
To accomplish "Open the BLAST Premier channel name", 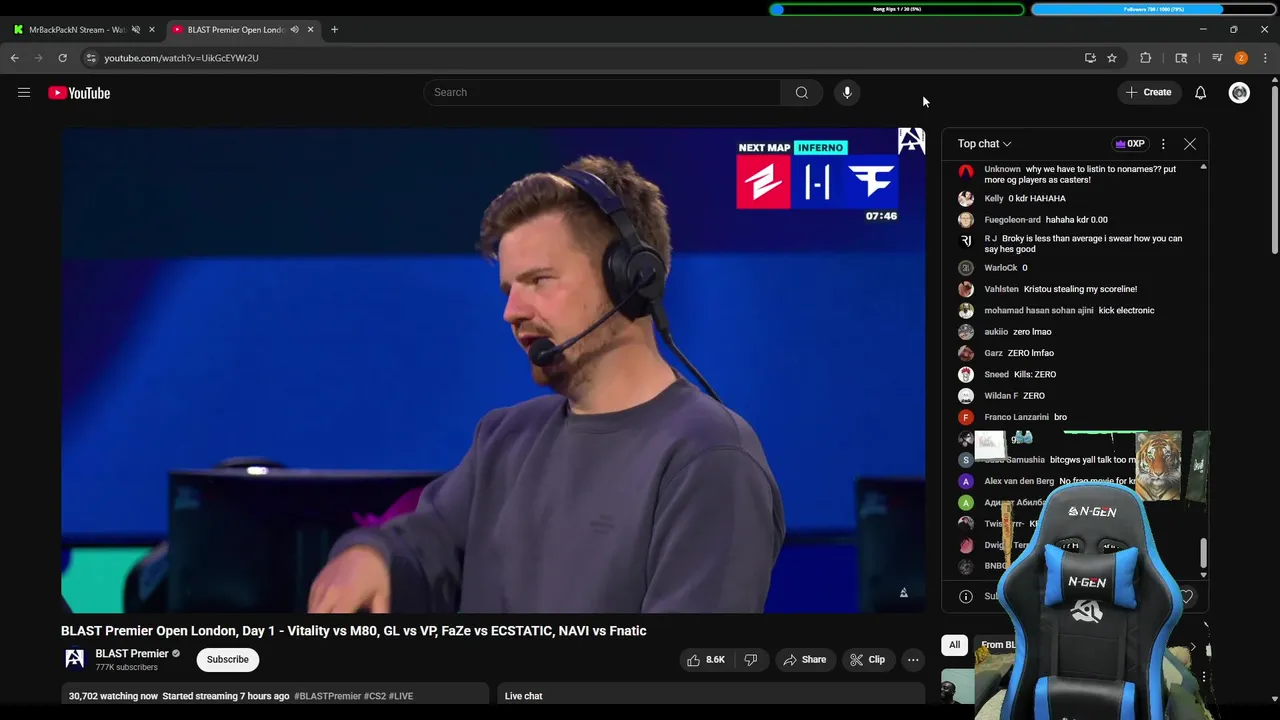I will [x=132, y=654].
